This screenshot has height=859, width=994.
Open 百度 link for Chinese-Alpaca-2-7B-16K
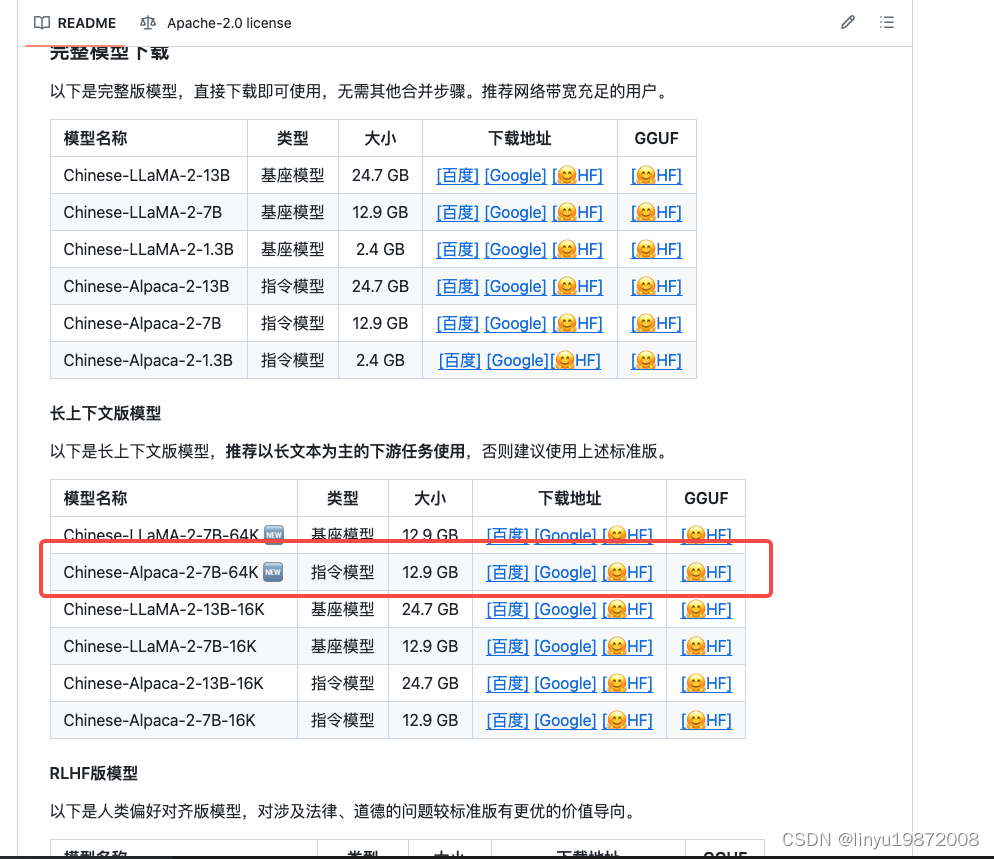tap(507, 720)
